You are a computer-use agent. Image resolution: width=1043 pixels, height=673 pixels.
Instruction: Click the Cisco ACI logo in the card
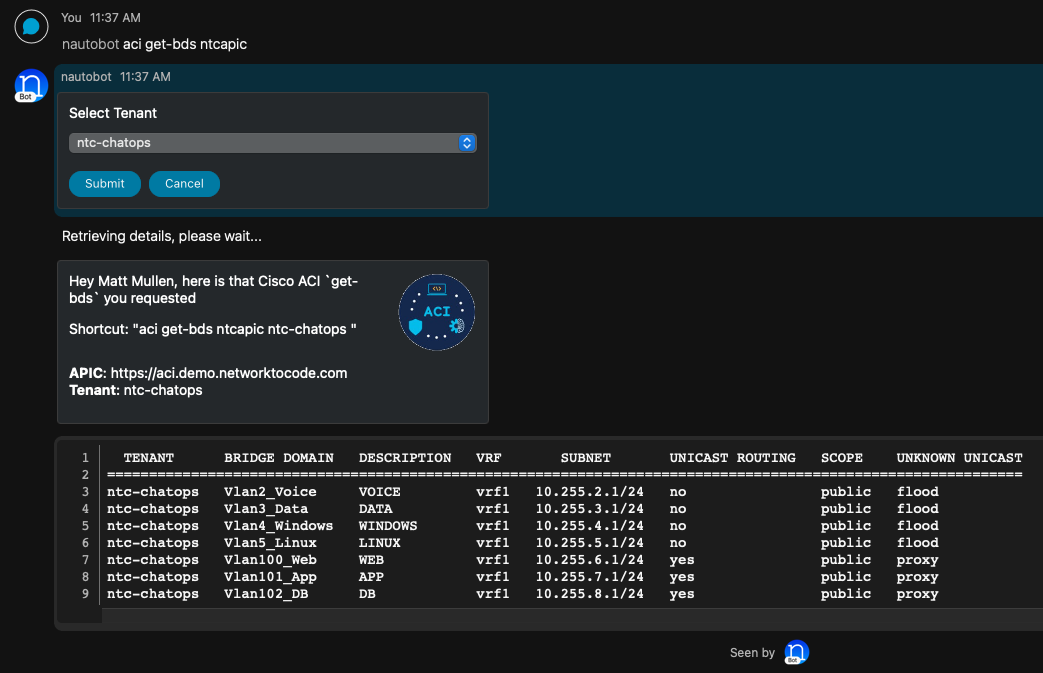point(436,312)
